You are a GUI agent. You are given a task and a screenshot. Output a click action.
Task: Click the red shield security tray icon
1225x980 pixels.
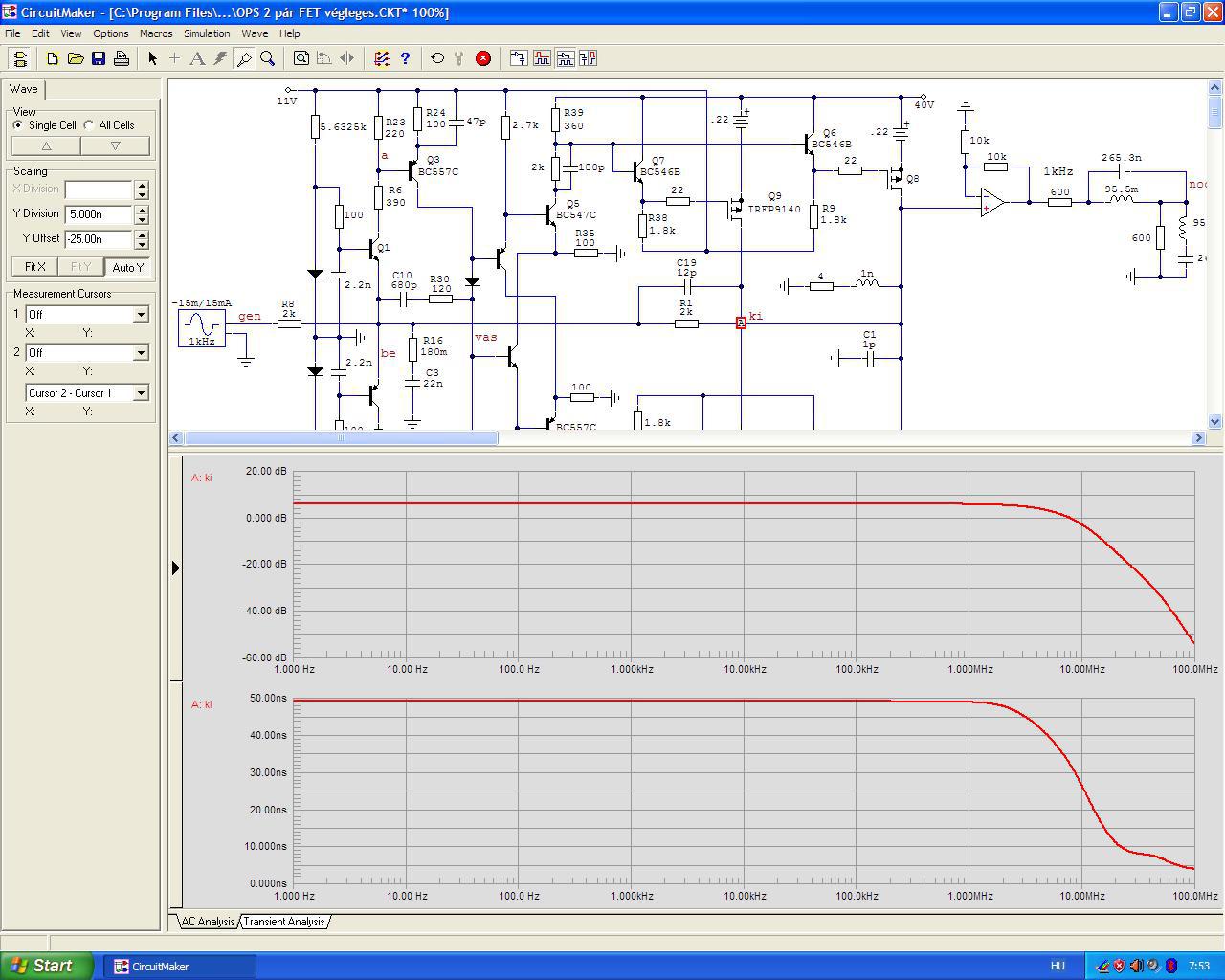point(1119,966)
